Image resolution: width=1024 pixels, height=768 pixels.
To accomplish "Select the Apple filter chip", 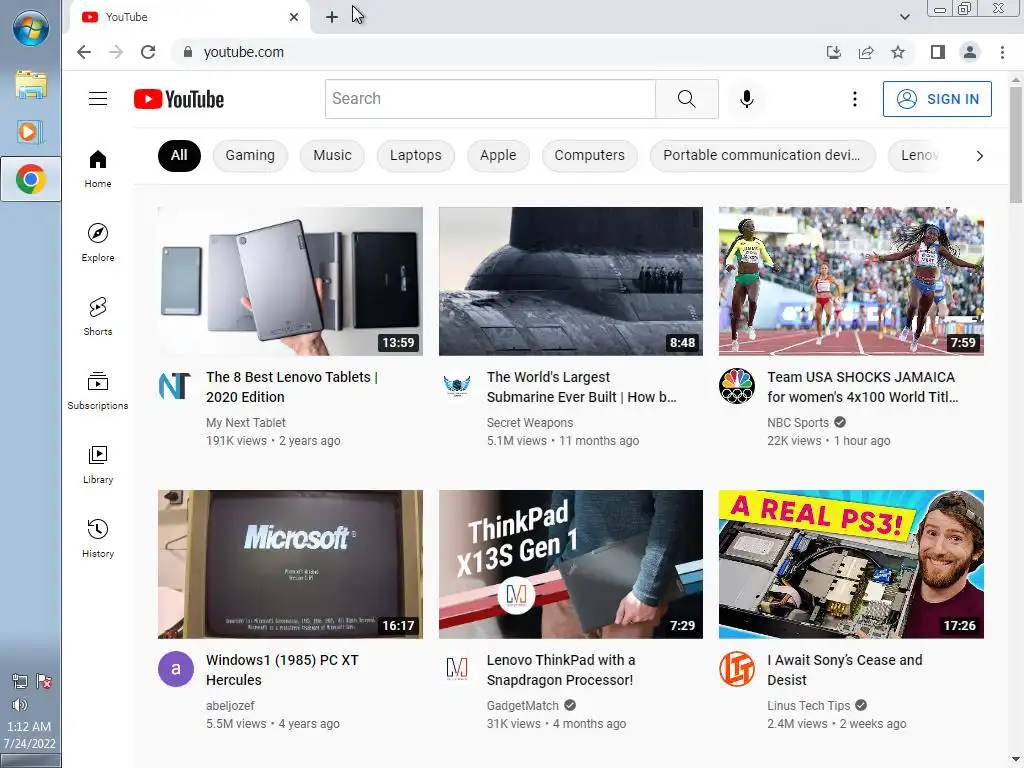I will tap(498, 155).
